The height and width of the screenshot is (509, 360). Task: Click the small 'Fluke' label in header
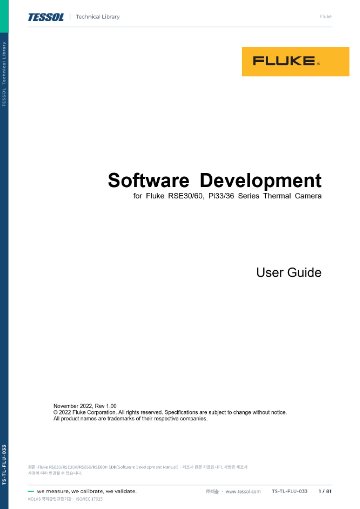tap(326, 16)
